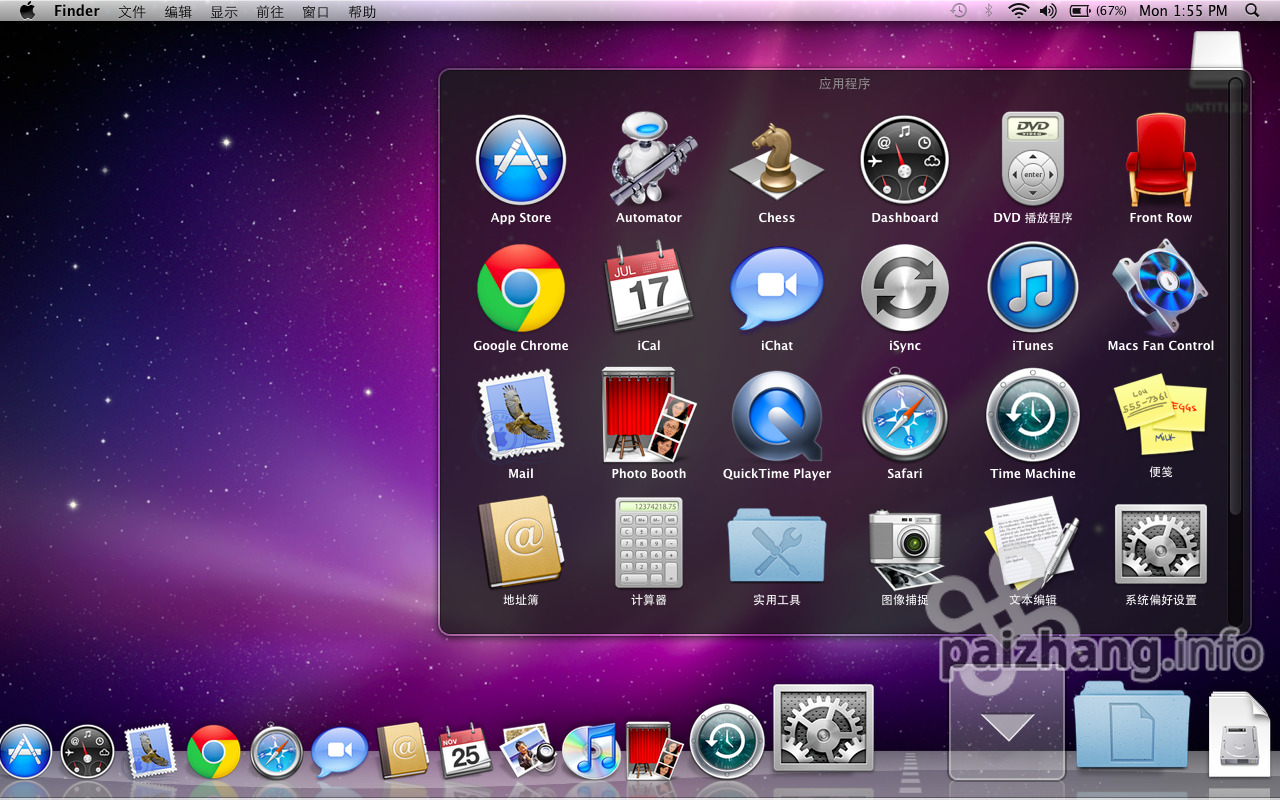
Task: Open the 显示 menu
Action: pyautogui.click(x=224, y=12)
